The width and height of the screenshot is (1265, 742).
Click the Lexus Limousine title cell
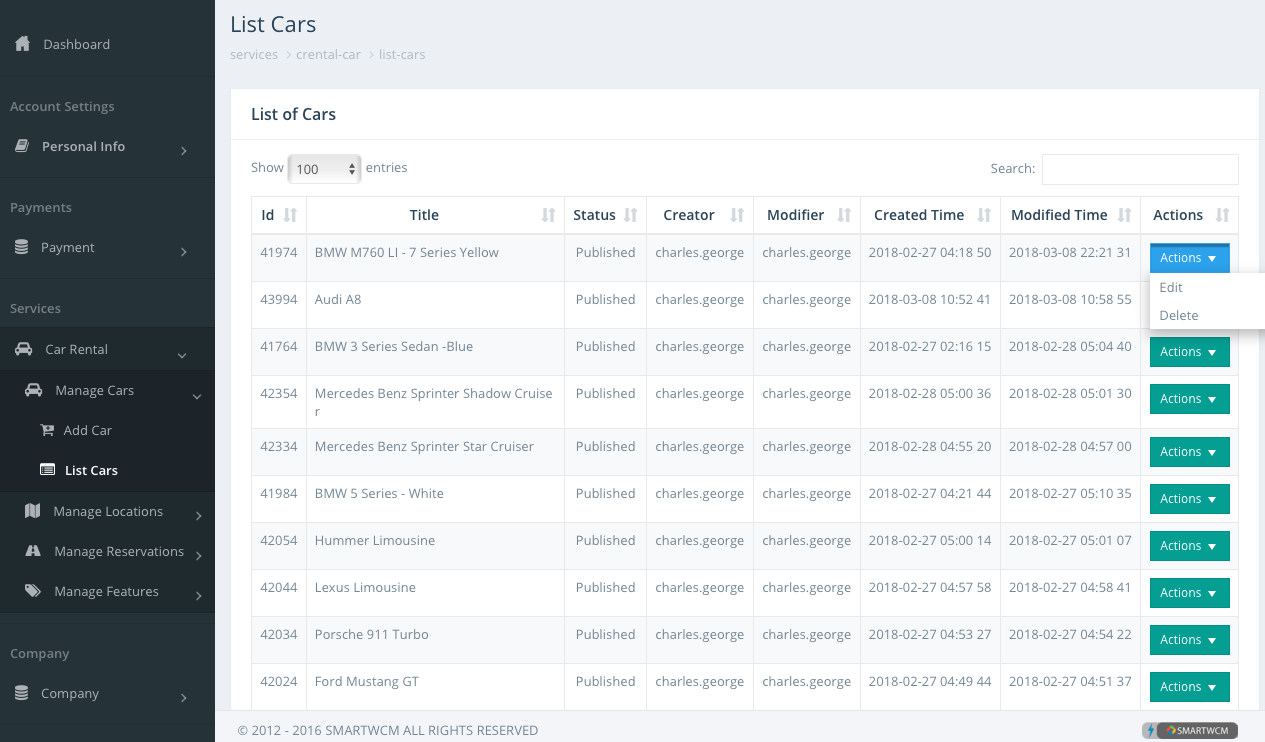click(436, 593)
